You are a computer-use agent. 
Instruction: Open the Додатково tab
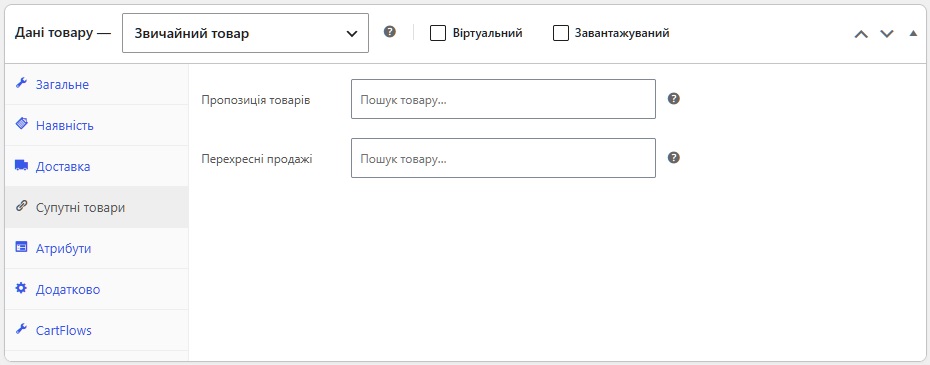click(97, 289)
